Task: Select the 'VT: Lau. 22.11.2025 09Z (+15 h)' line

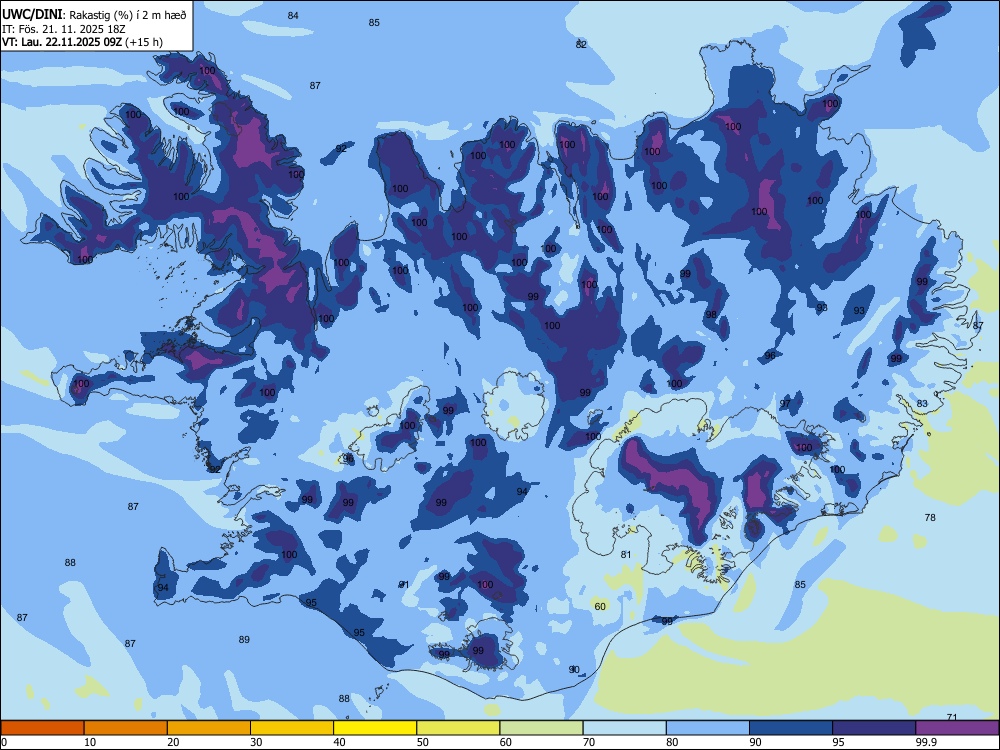Action: (x=82, y=42)
